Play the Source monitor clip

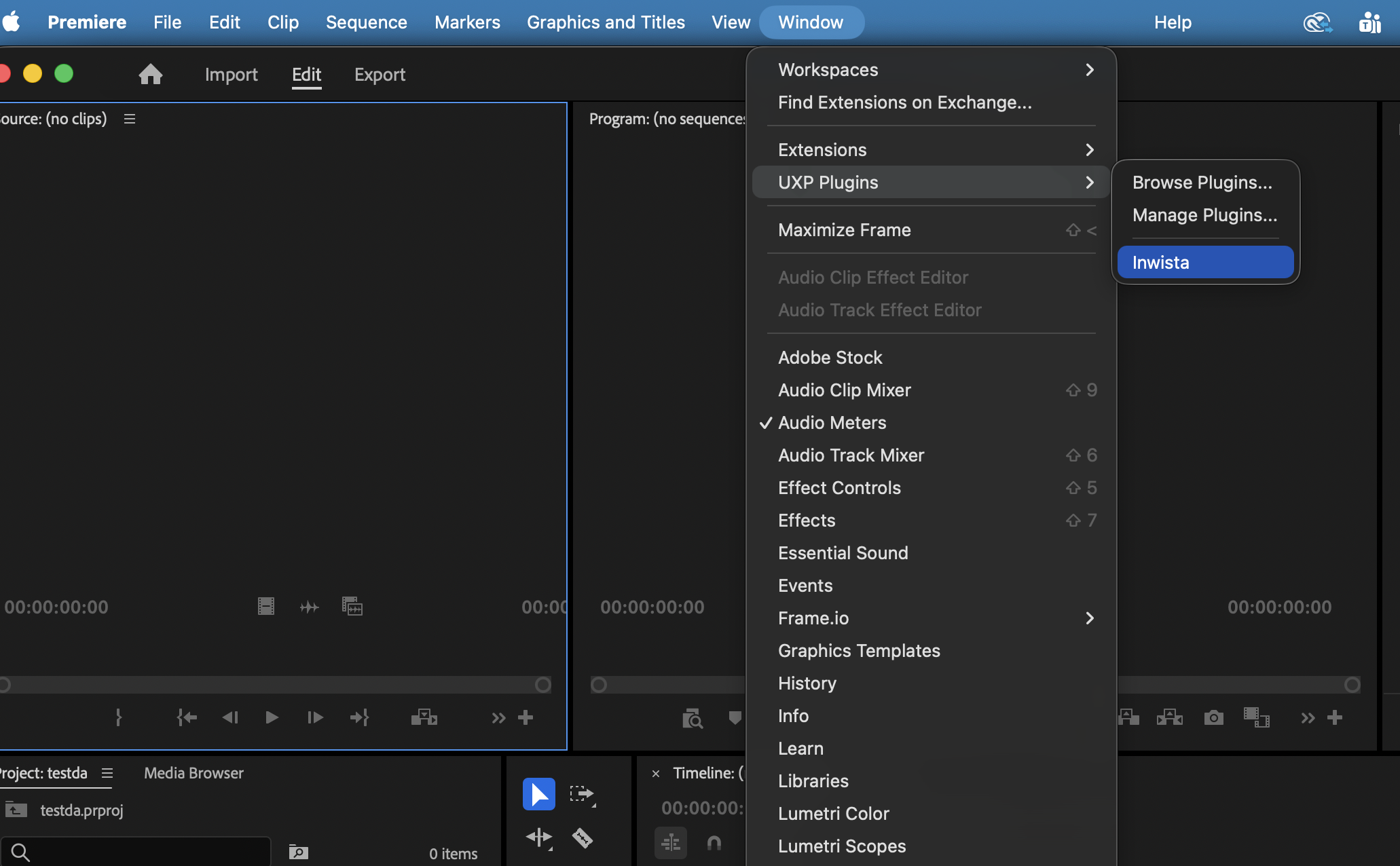[x=272, y=717]
